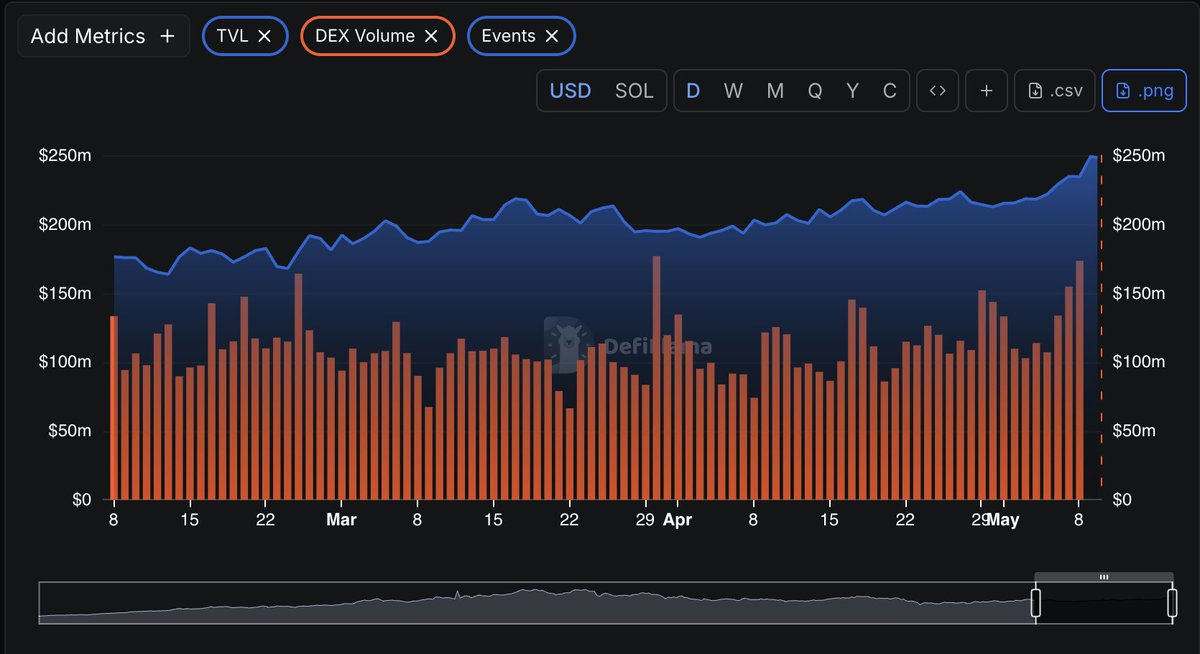This screenshot has width=1200, height=654.
Task: Grab the right range slider handle
Action: click(x=1172, y=603)
